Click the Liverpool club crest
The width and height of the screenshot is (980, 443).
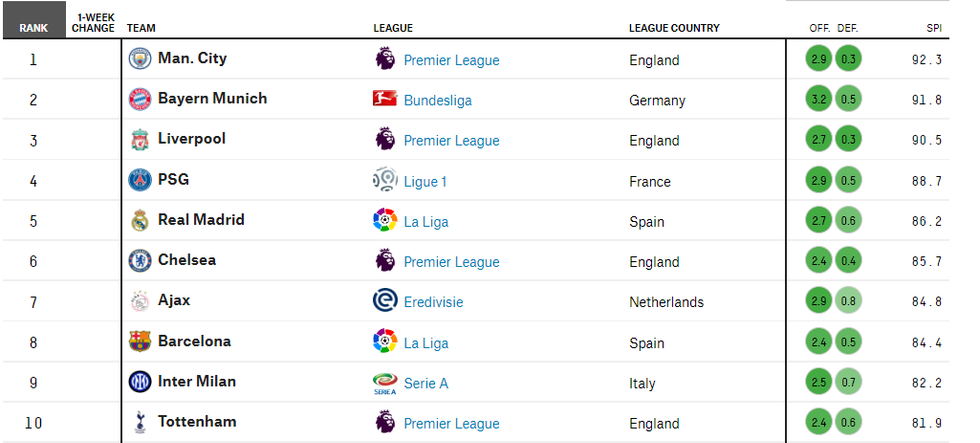[x=139, y=140]
